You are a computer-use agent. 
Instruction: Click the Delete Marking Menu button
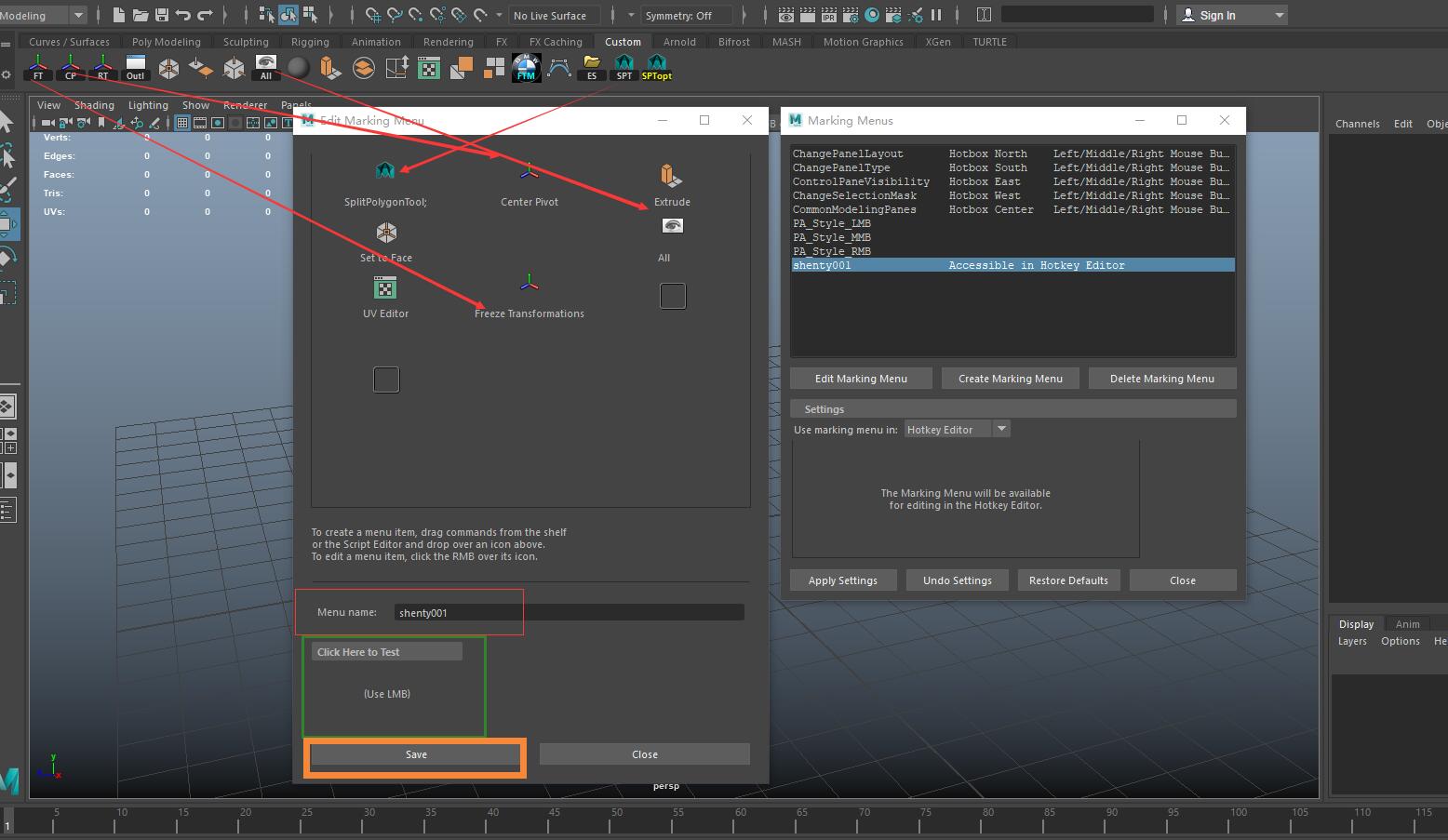(1162, 379)
